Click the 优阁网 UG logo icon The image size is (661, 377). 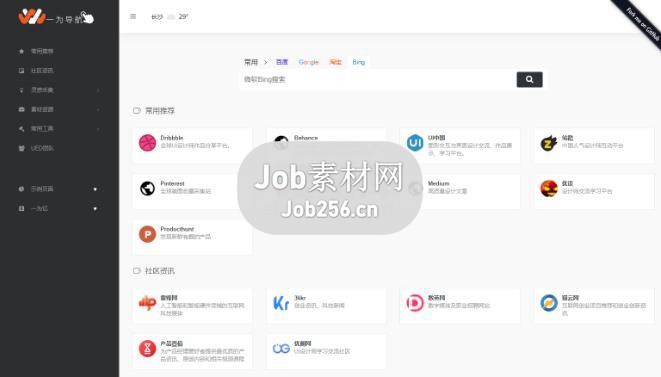(x=281, y=348)
